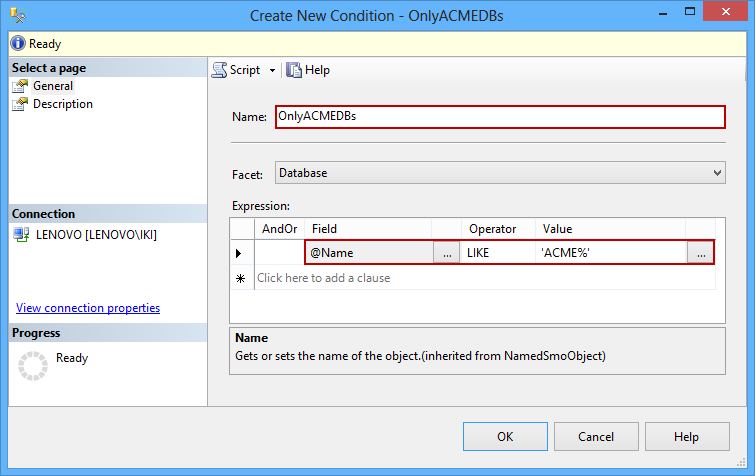Screen dimensions: 755x476
Task: Click the 'ACME%' value cell
Action: (610, 253)
